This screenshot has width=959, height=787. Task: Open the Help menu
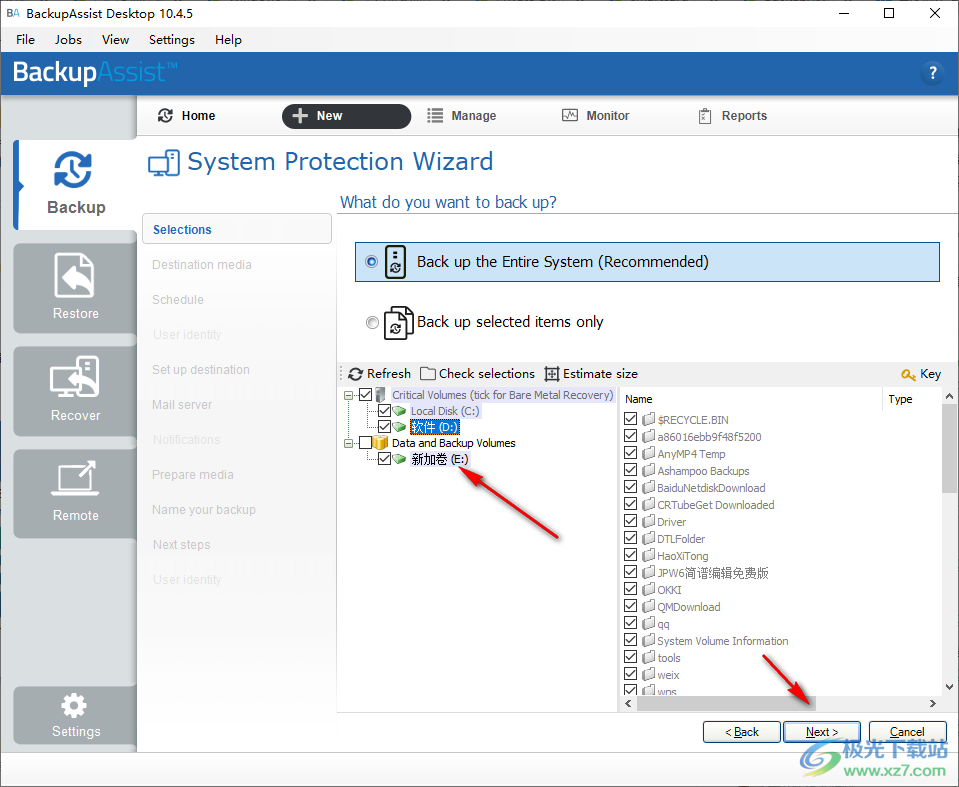(x=228, y=40)
